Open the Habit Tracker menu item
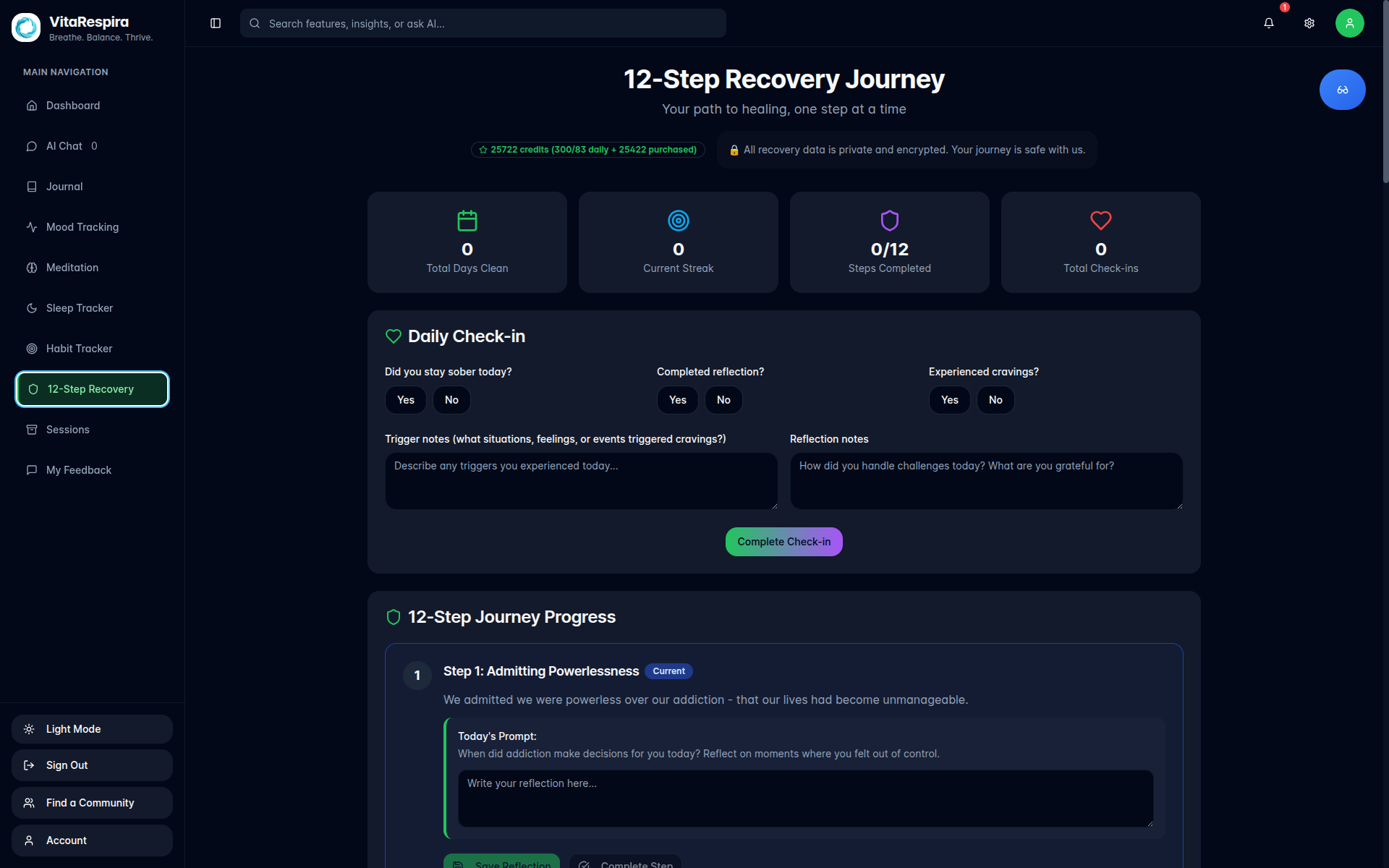1389x868 pixels. pos(80,349)
